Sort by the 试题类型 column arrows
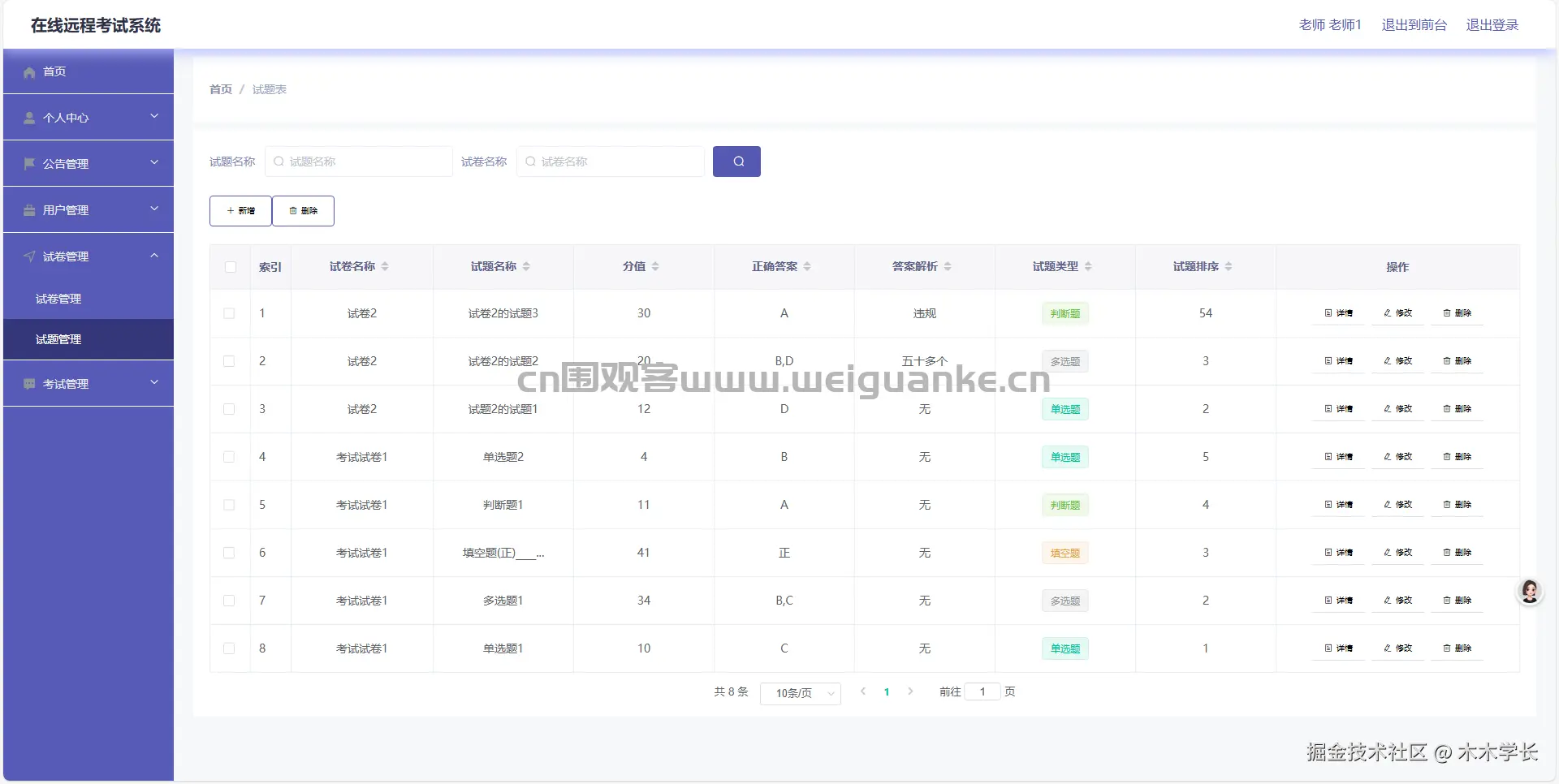Image resolution: width=1559 pixels, height=784 pixels. (1088, 266)
